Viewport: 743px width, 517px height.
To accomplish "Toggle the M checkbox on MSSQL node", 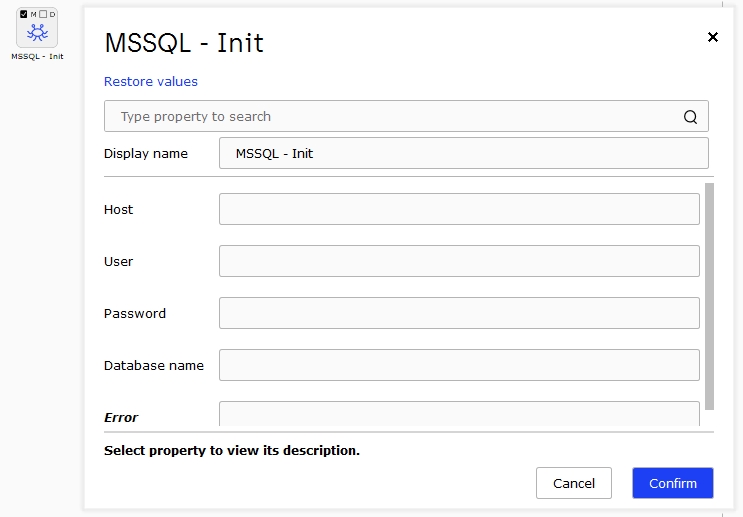I will [24, 14].
